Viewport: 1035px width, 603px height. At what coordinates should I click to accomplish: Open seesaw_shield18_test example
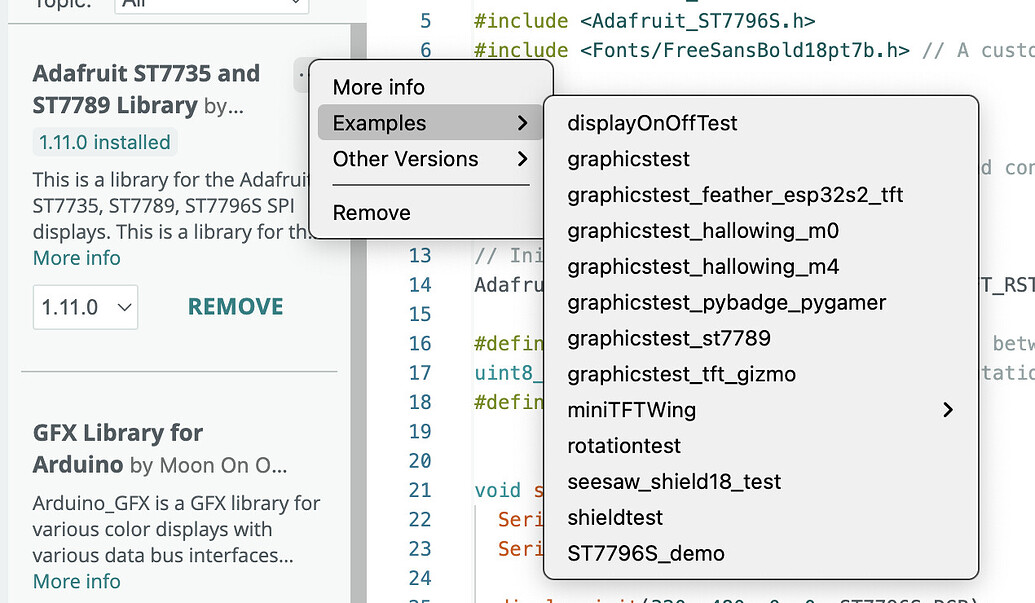674,482
